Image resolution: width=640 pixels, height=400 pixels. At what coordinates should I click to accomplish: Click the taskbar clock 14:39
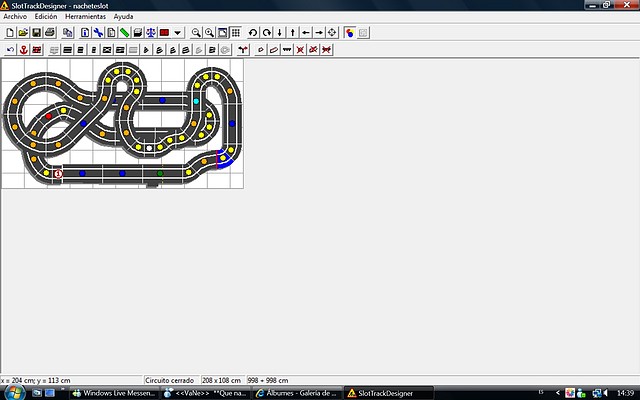(x=625, y=393)
